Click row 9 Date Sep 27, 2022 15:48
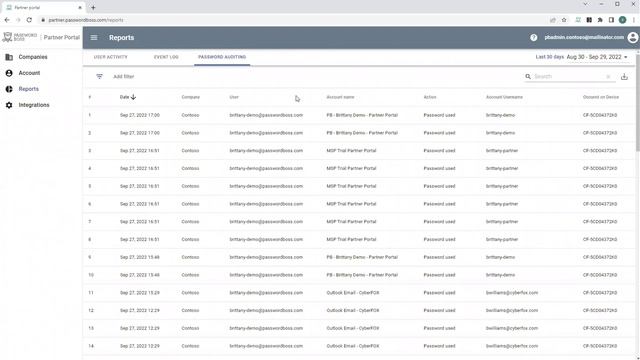This screenshot has height=360, width=640. tap(140, 257)
